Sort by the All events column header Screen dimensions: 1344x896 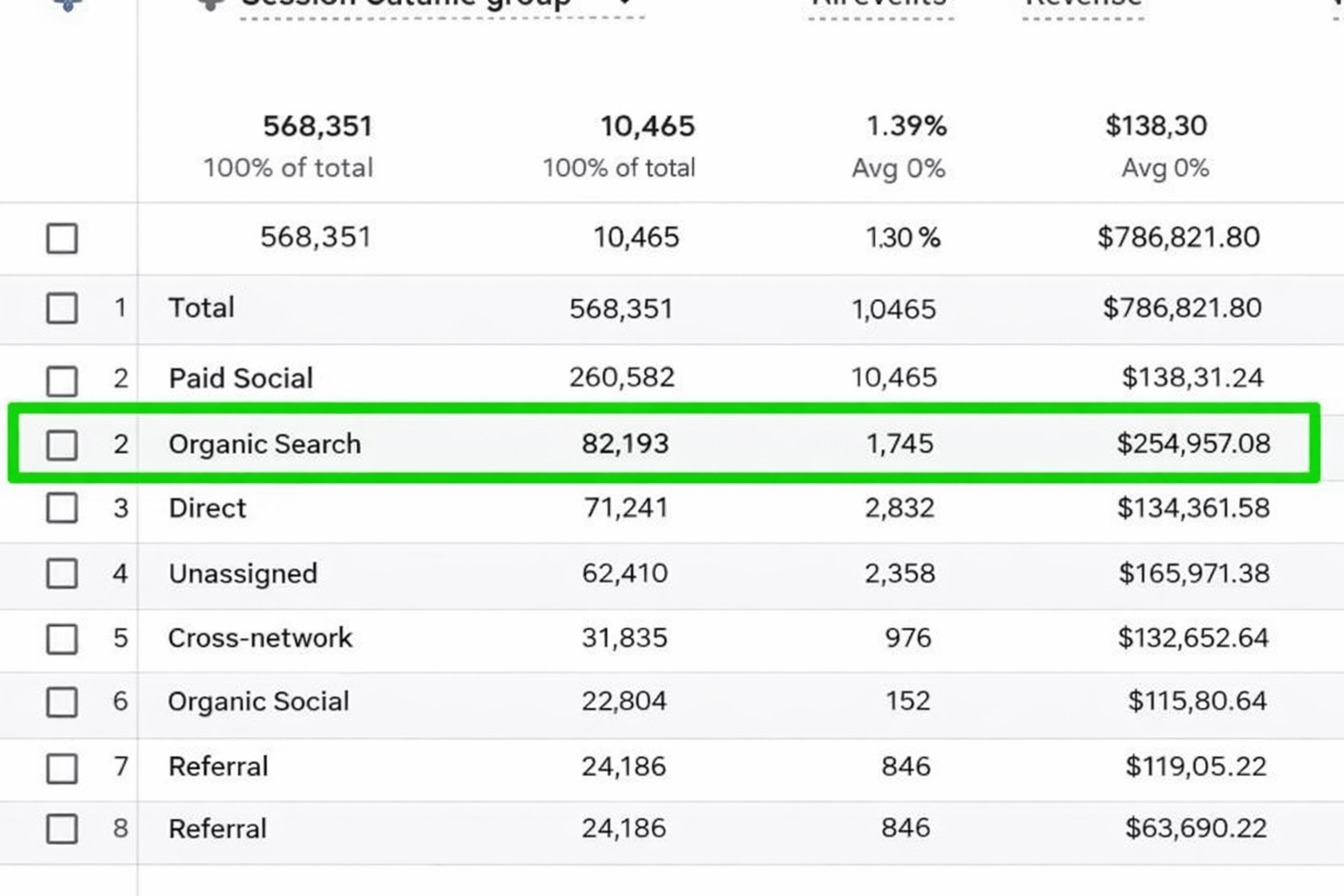[879, 4]
